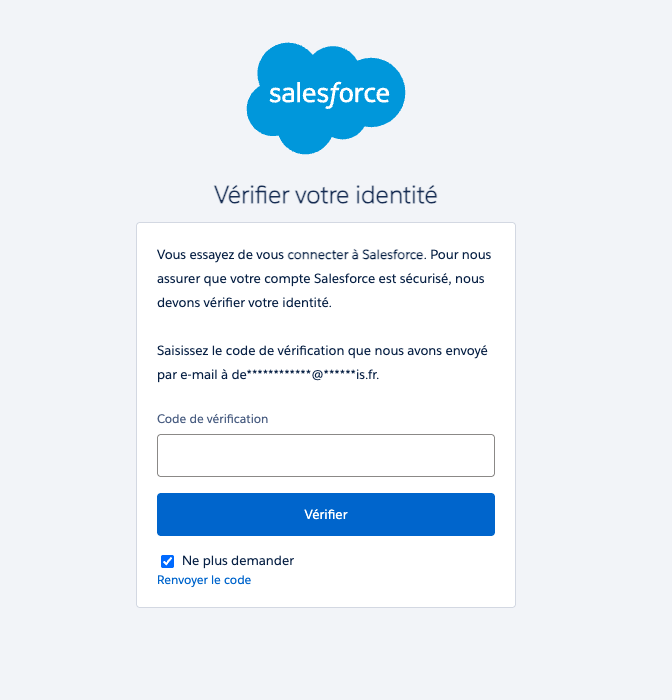Click the white 'salesforce' wordmark in the cloud

(x=328, y=95)
